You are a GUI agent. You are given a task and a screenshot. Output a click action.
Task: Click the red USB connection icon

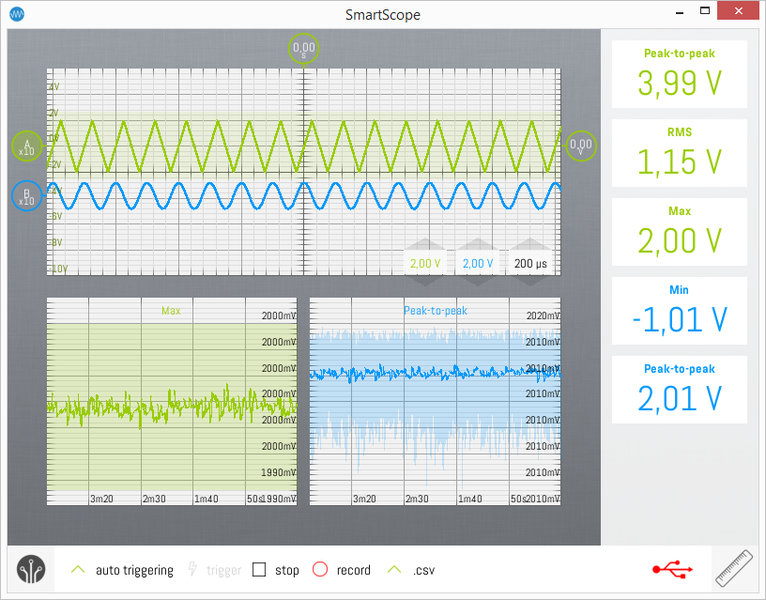(672, 570)
